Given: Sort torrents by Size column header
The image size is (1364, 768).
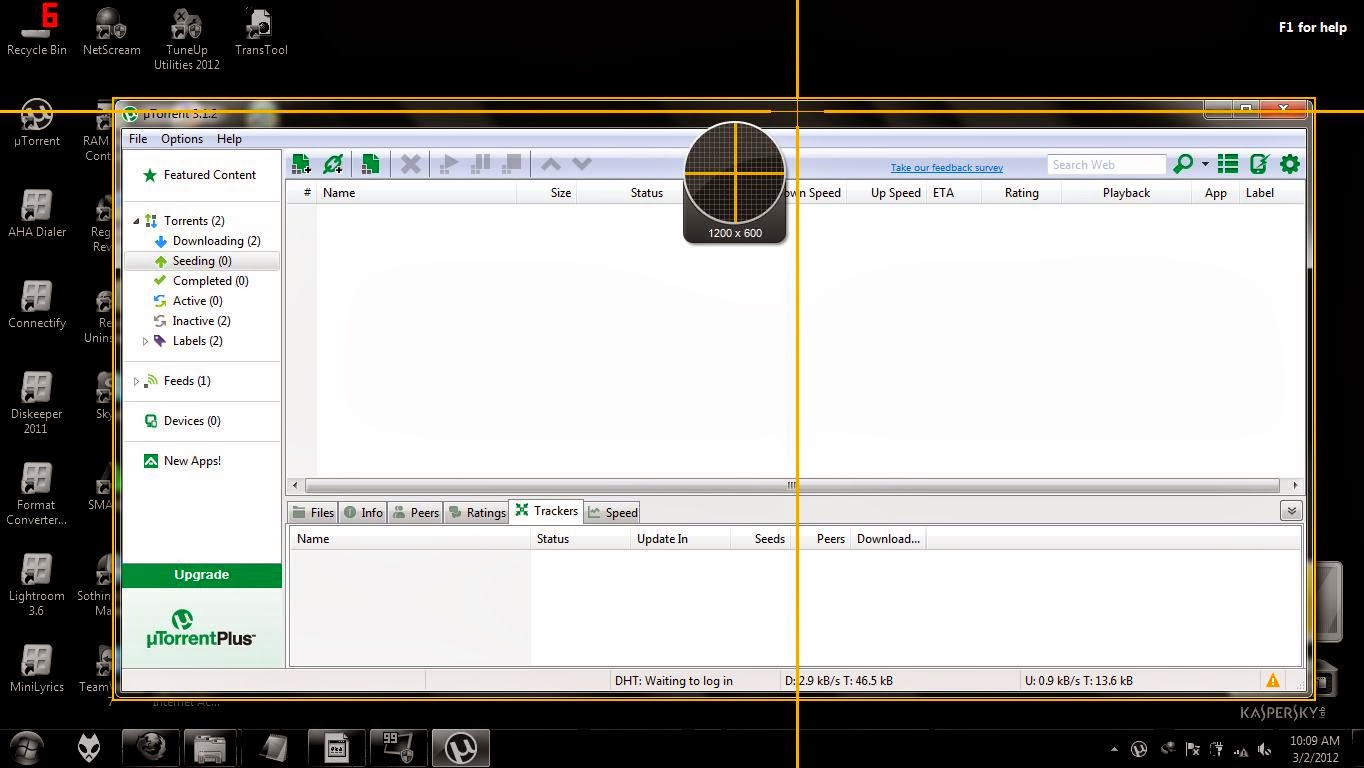Looking at the screenshot, I should 547,193.
